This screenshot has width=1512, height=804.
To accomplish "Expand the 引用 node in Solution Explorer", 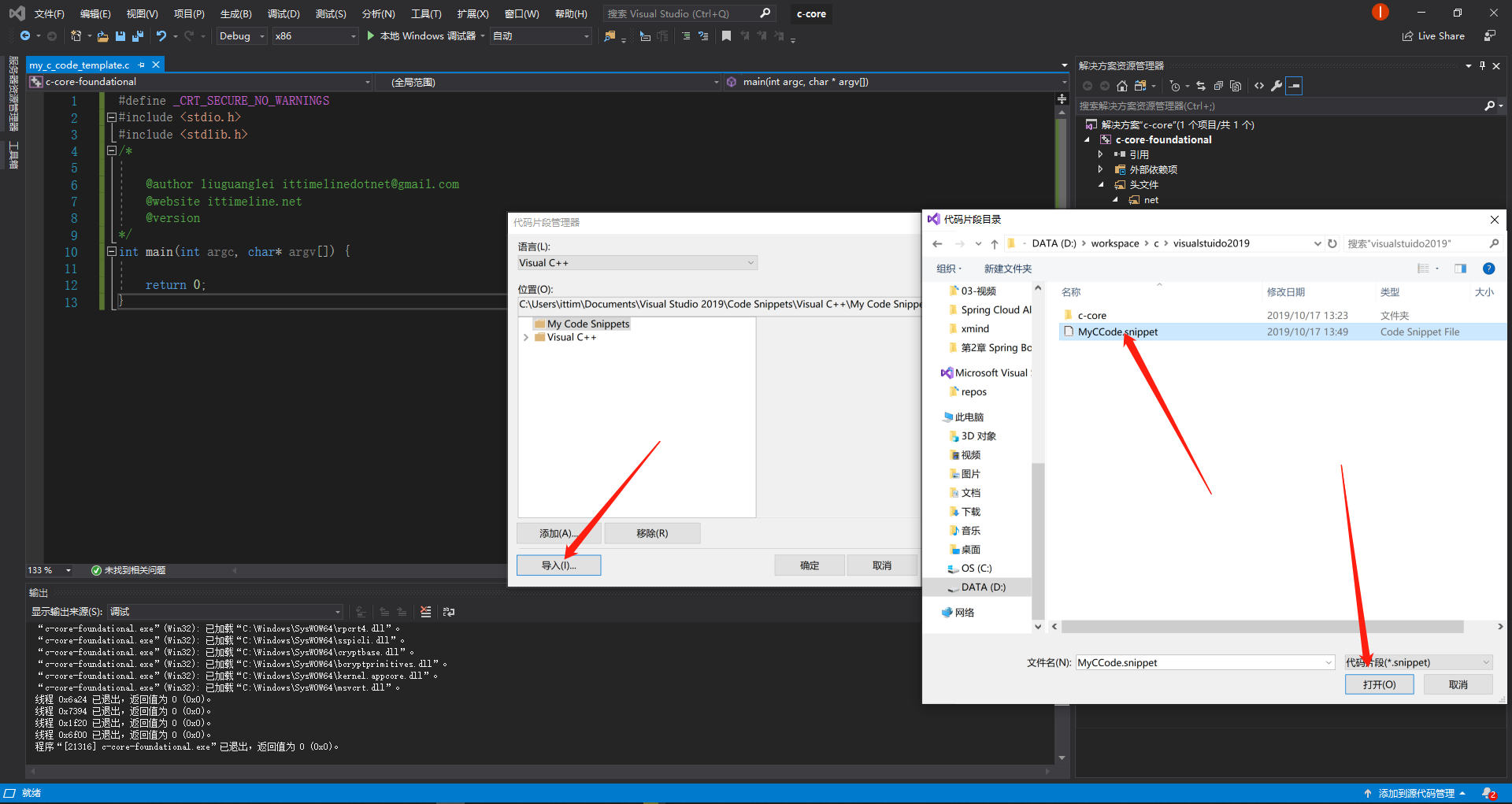I will tap(1101, 155).
